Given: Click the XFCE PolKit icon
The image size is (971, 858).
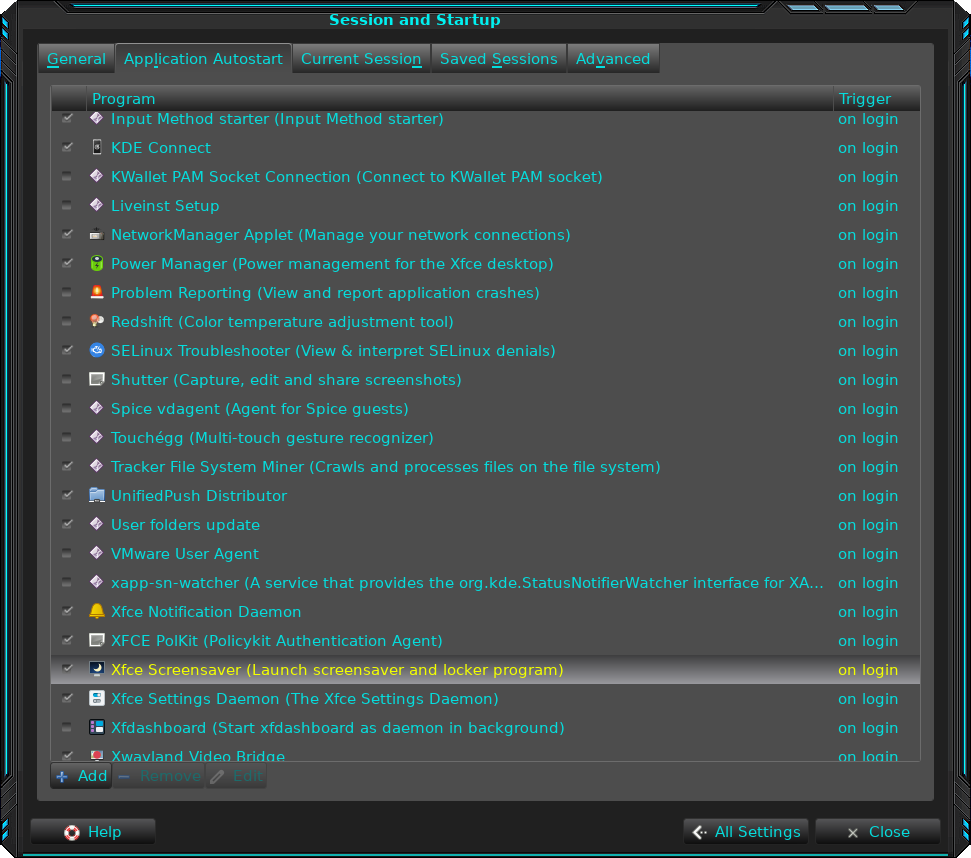Looking at the screenshot, I should point(97,640).
